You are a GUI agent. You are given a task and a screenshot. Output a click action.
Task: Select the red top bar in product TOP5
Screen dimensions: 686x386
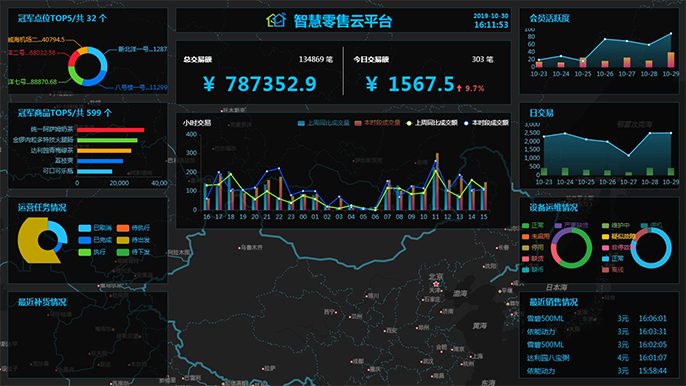[x=111, y=130]
